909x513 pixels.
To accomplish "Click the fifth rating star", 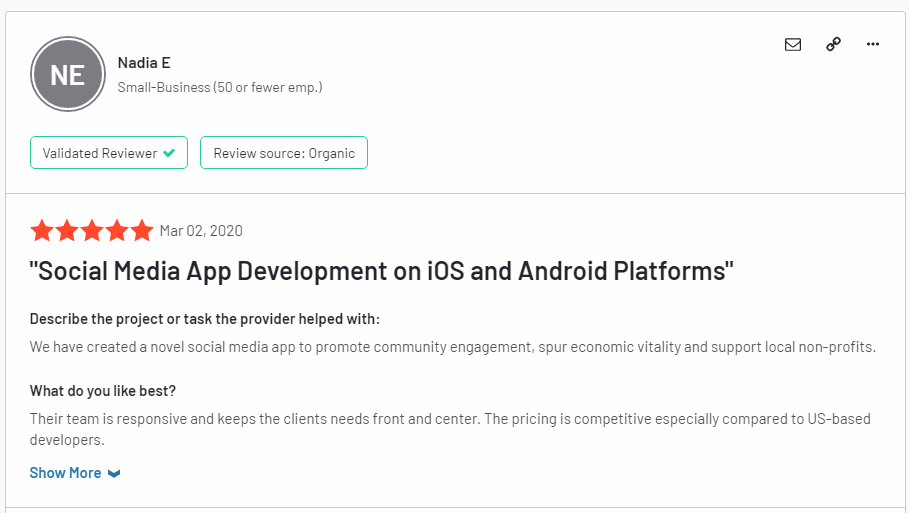I will tap(142, 231).
